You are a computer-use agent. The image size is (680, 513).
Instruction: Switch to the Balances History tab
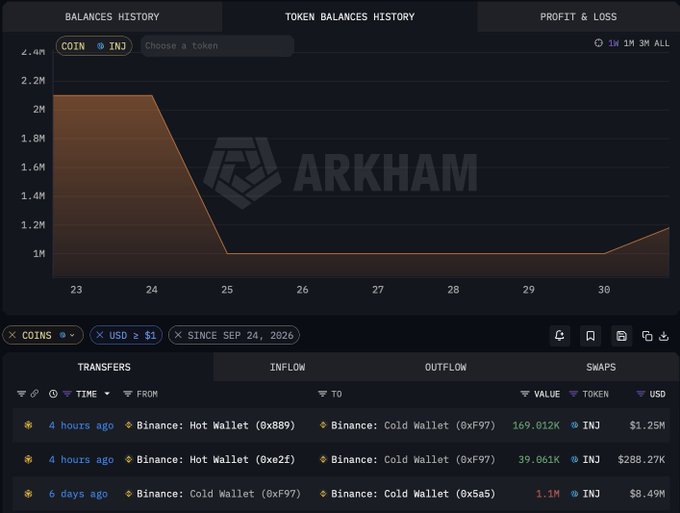tap(112, 17)
